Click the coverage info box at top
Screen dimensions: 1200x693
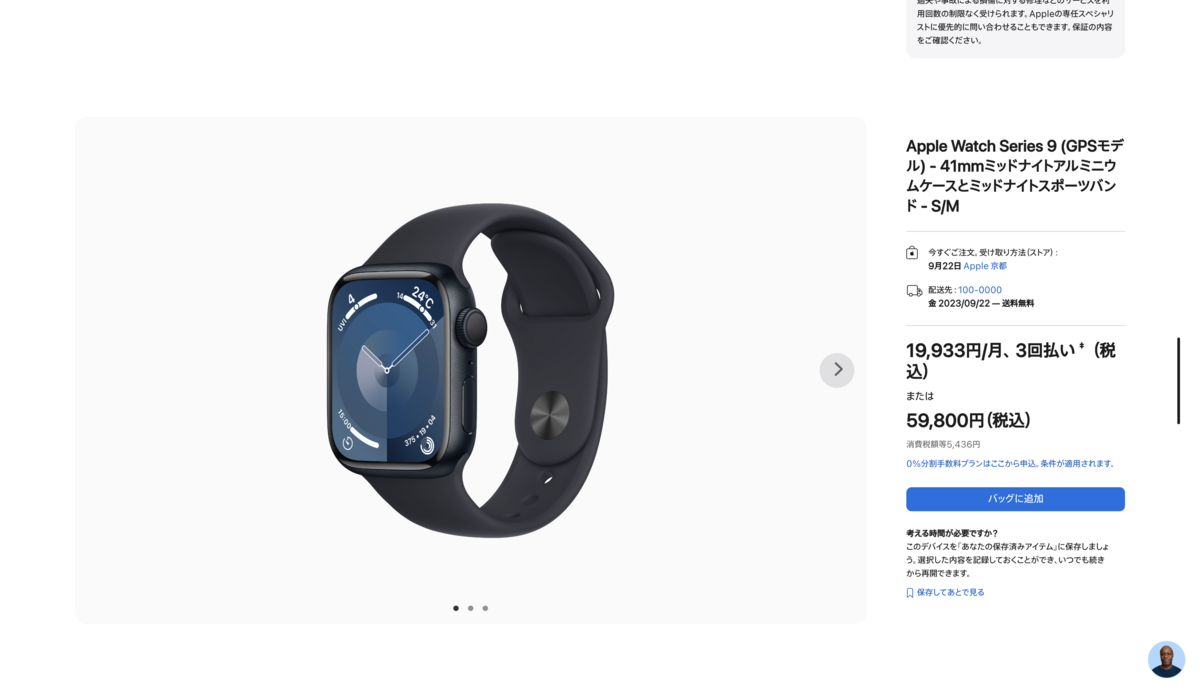[1015, 27]
